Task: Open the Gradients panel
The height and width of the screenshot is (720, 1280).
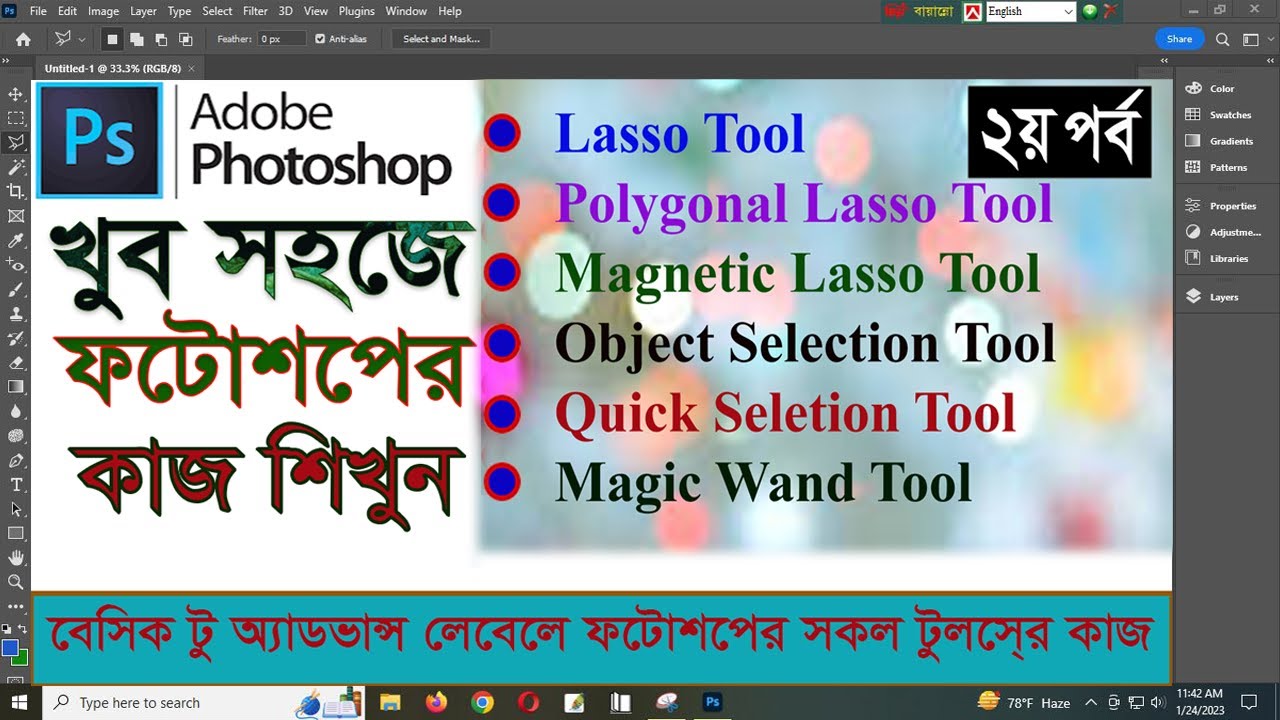Action: [x=1219, y=141]
